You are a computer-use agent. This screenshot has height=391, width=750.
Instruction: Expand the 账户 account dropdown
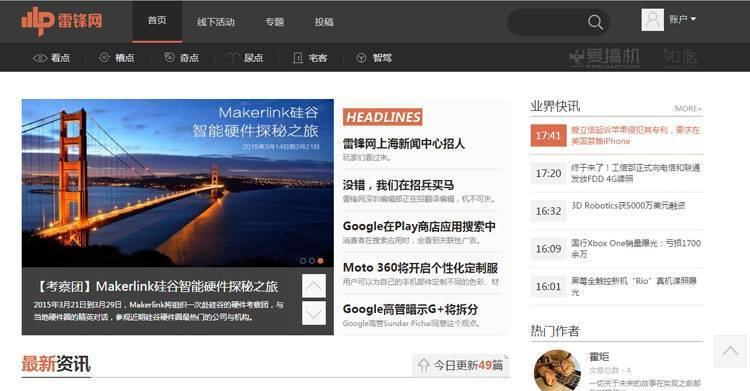coord(683,19)
